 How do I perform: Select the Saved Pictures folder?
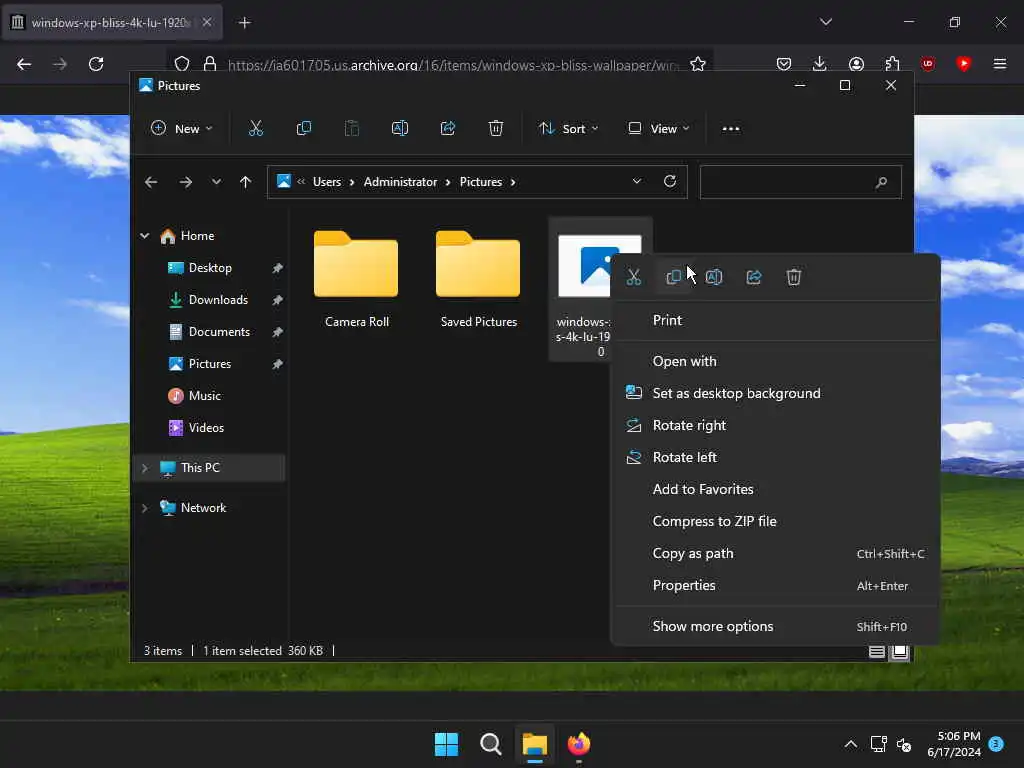pyautogui.click(x=478, y=279)
